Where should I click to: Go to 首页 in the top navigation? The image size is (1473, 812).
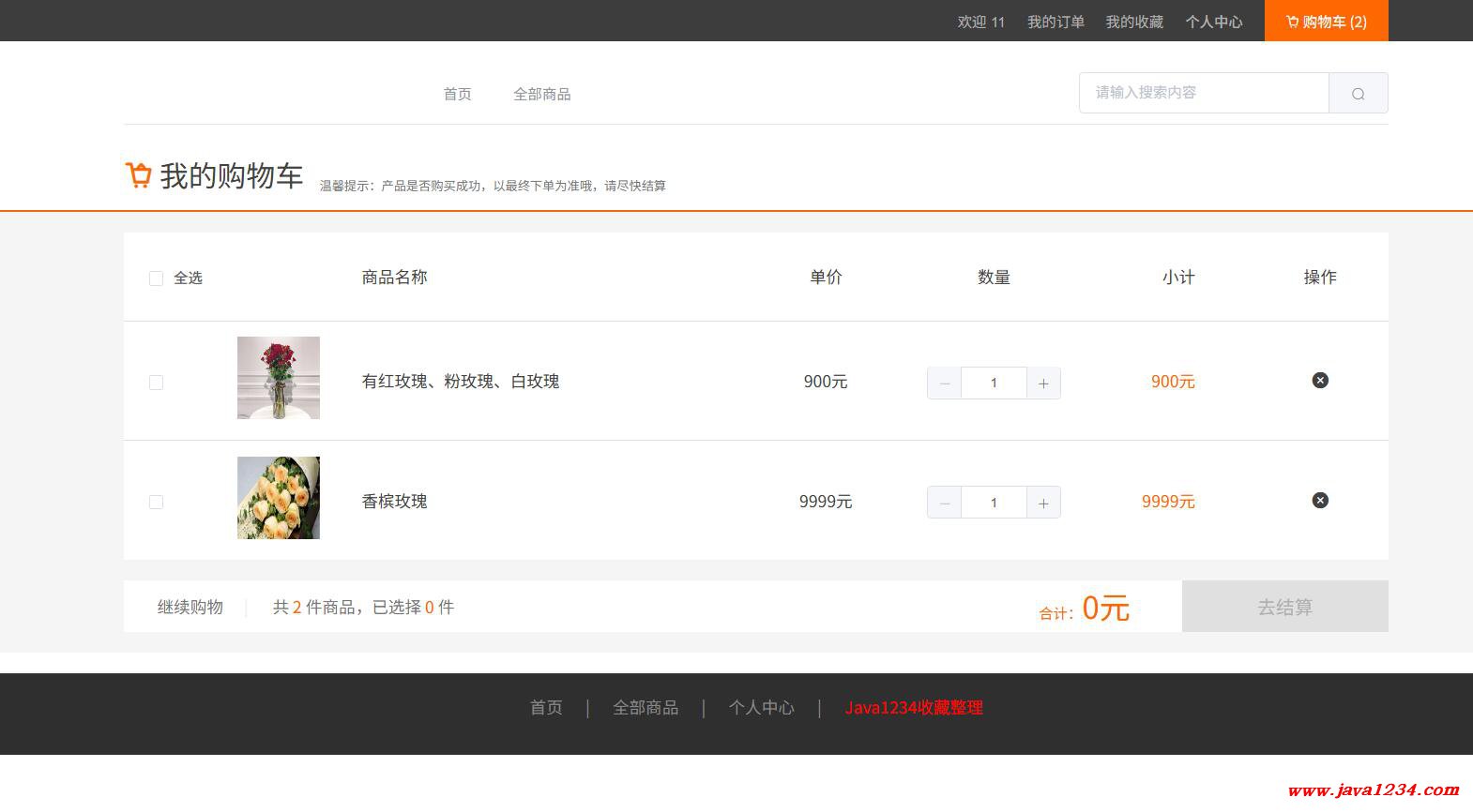click(457, 94)
